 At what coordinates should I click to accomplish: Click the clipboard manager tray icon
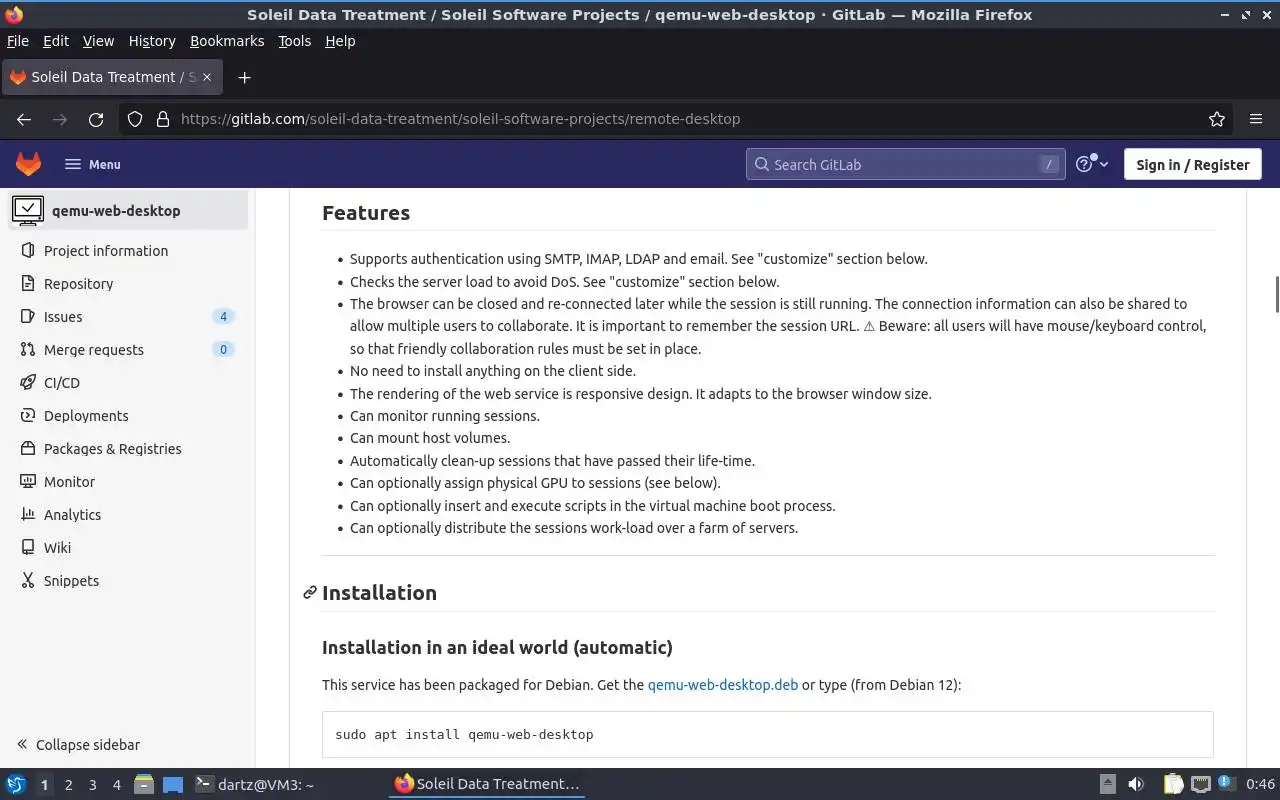[1174, 785]
